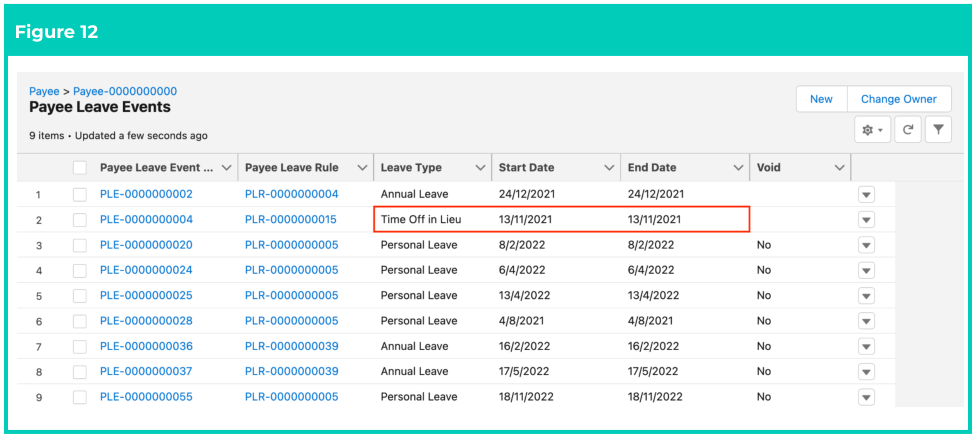
Task: Click Annual Leave in the PLE-0000000002 row
Action: pyautogui.click(x=415, y=194)
